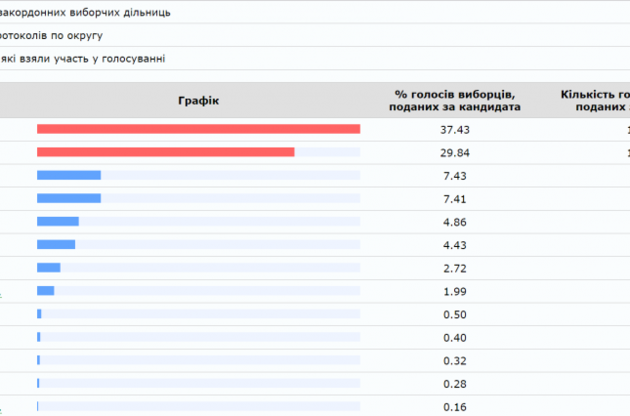The width and height of the screenshot is (630, 416).
Task: Click the 37.43 percentage value
Action: click(x=455, y=130)
